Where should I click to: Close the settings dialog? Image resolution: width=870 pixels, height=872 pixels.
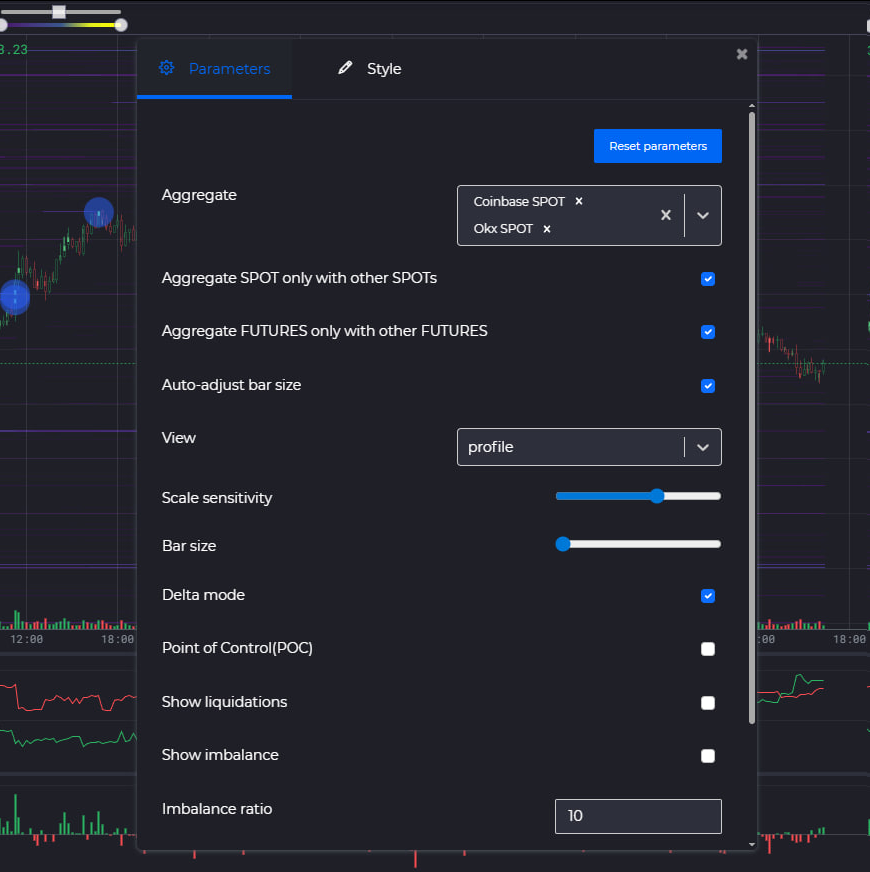pyautogui.click(x=742, y=54)
